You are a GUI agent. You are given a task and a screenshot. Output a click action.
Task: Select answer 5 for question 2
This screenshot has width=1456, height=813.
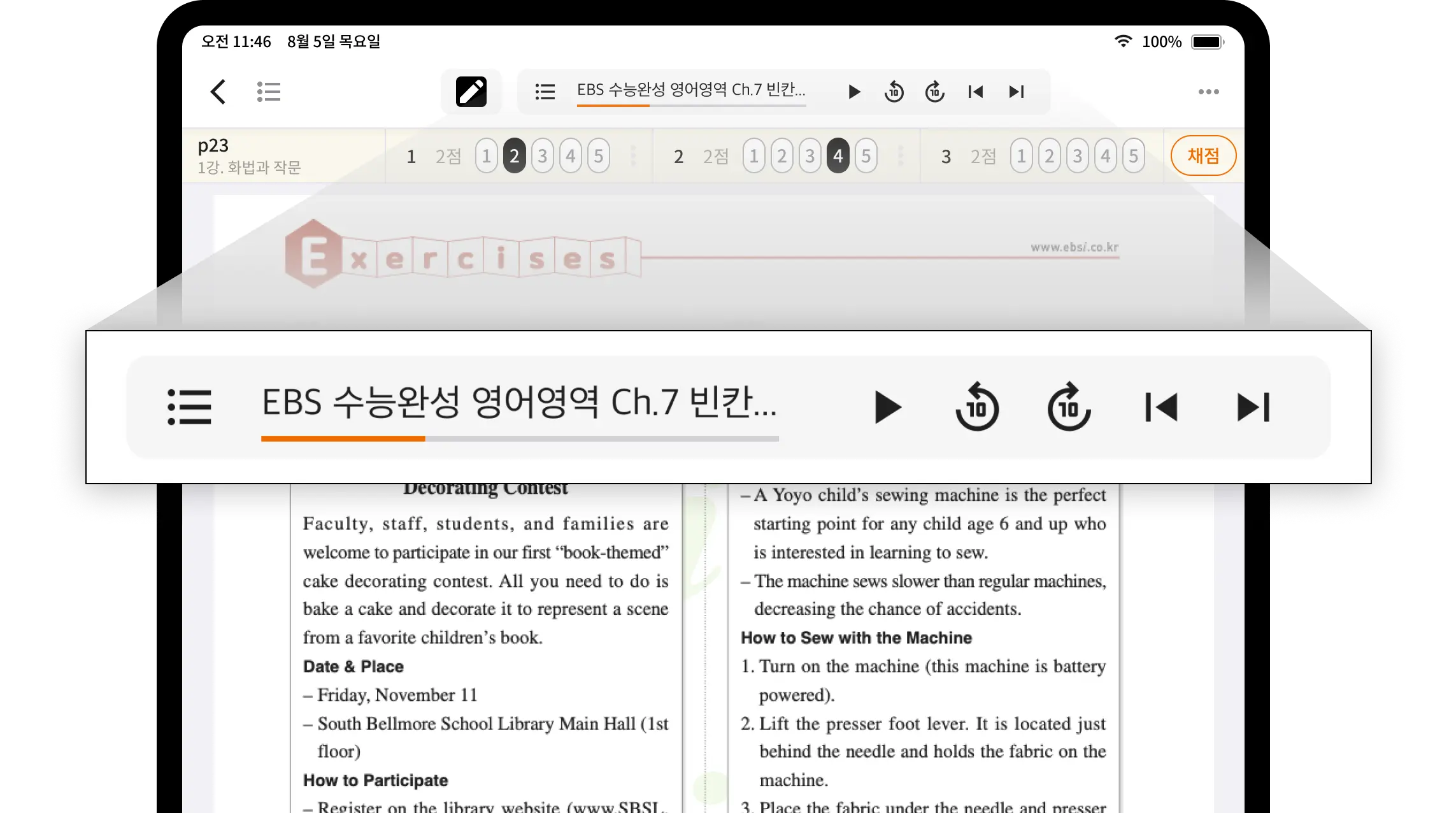[x=866, y=156]
